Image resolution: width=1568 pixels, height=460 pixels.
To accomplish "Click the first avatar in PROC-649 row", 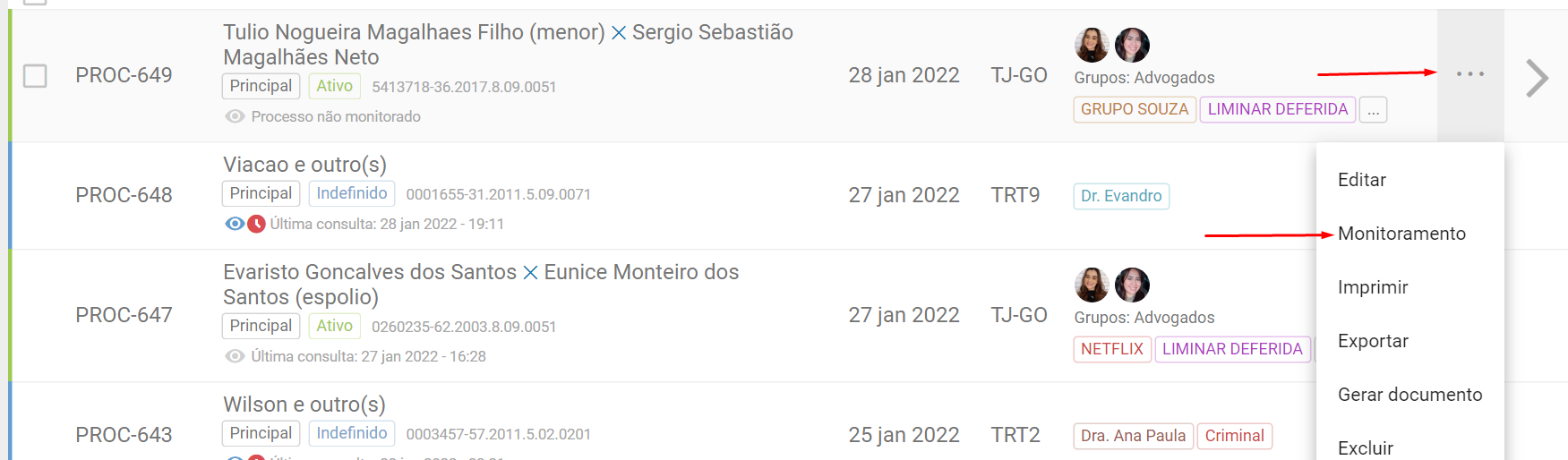I will pos(1092,45).
